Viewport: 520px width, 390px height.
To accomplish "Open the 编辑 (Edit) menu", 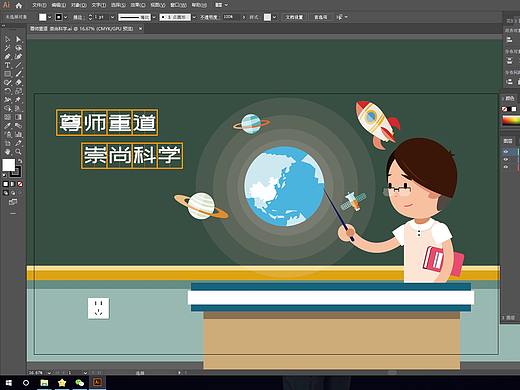I will click(59, 5).
